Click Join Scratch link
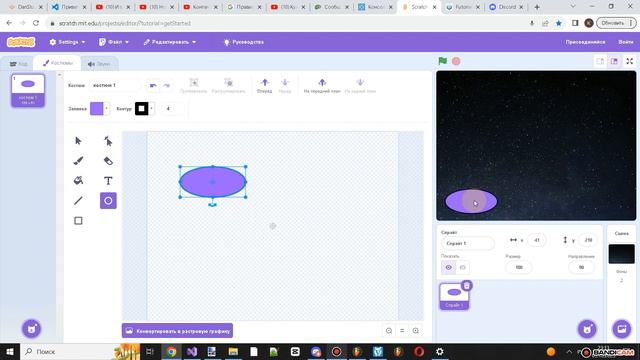Viewport: 640px width, 360px height. click(x=585, y=42)
